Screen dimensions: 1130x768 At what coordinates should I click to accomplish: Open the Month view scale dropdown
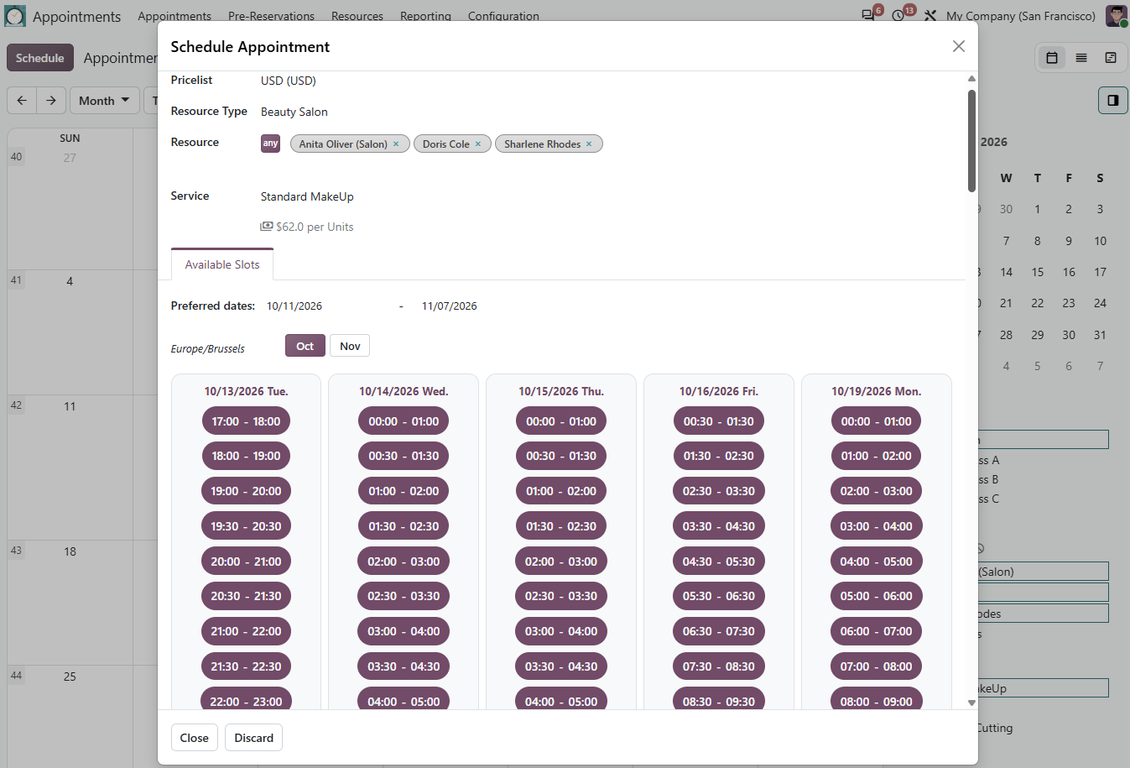click(x=104, y=100)
